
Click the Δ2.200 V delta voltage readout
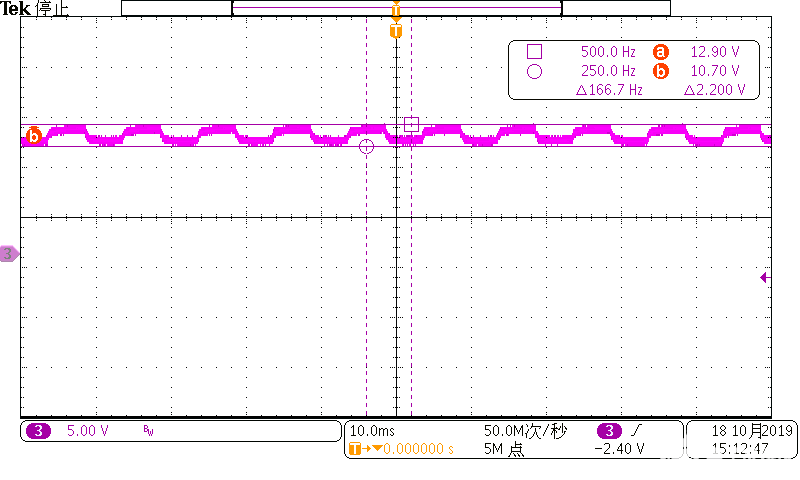[x=714, y=90]
